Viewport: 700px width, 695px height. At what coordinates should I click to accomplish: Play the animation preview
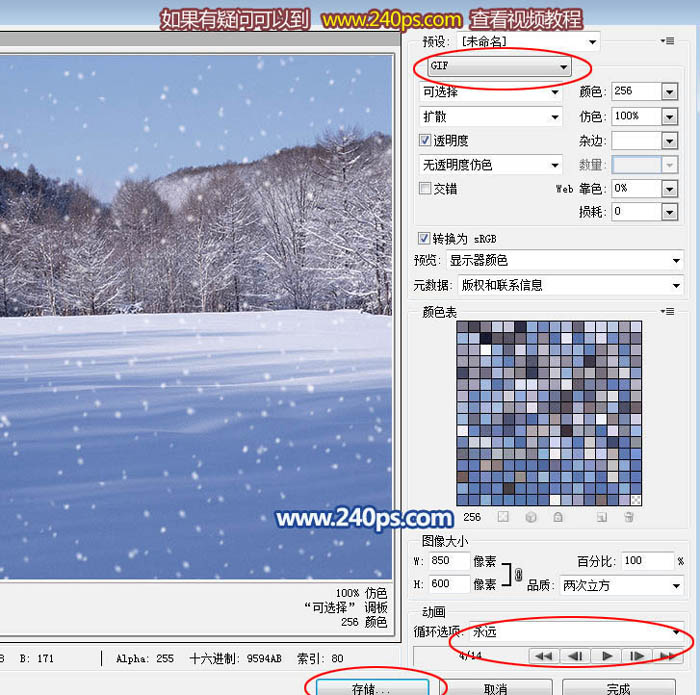(606, 656)
